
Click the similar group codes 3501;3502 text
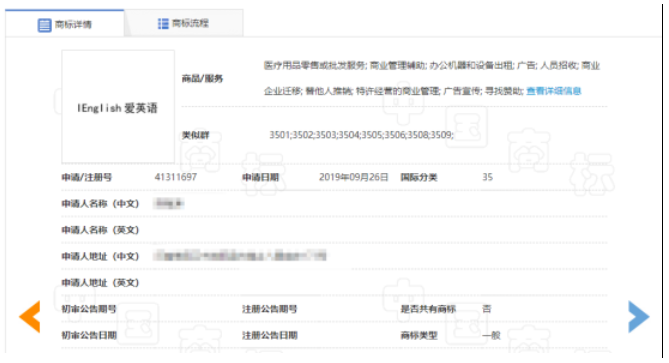[361, 135]
